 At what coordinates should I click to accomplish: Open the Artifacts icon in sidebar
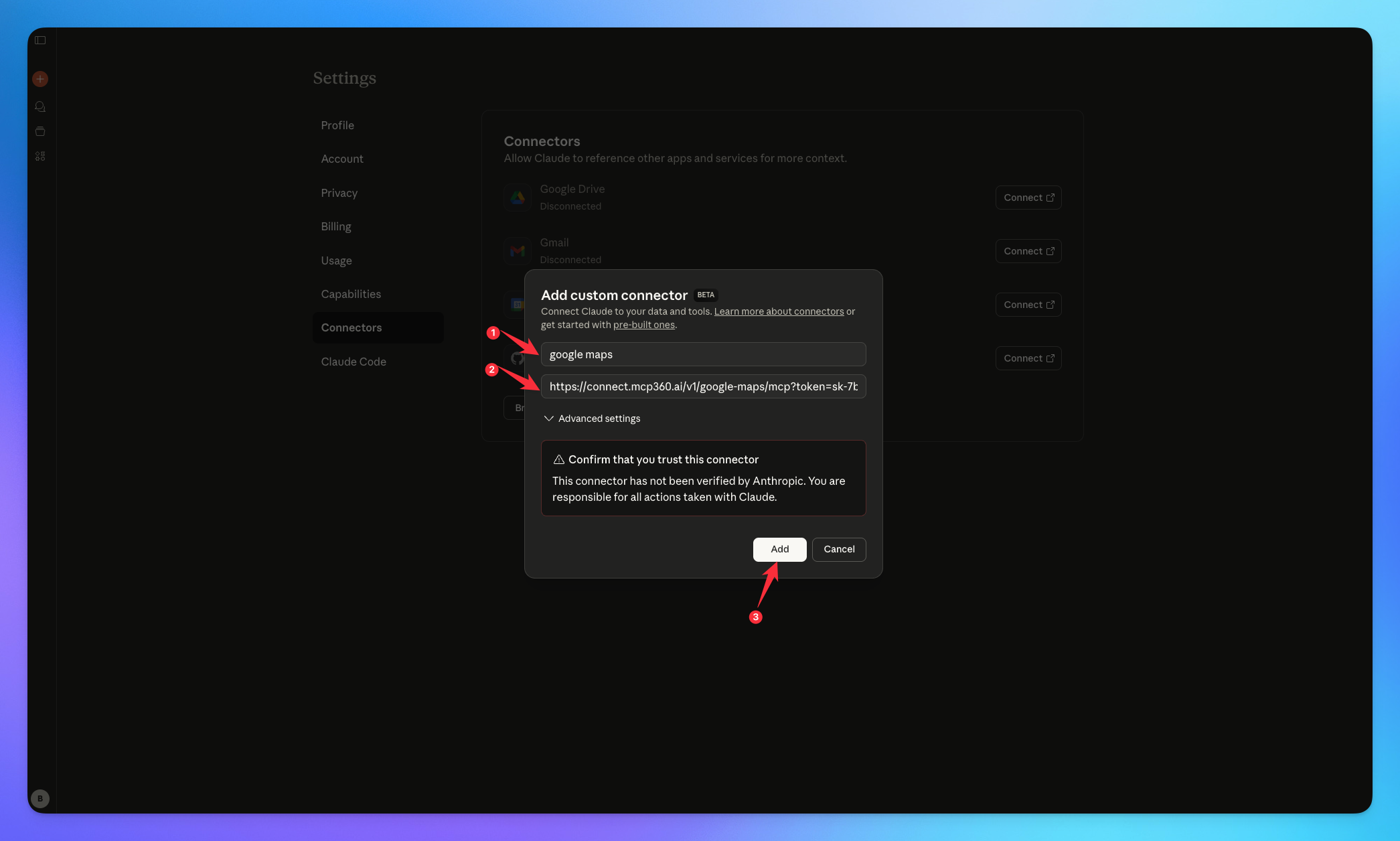40,156
